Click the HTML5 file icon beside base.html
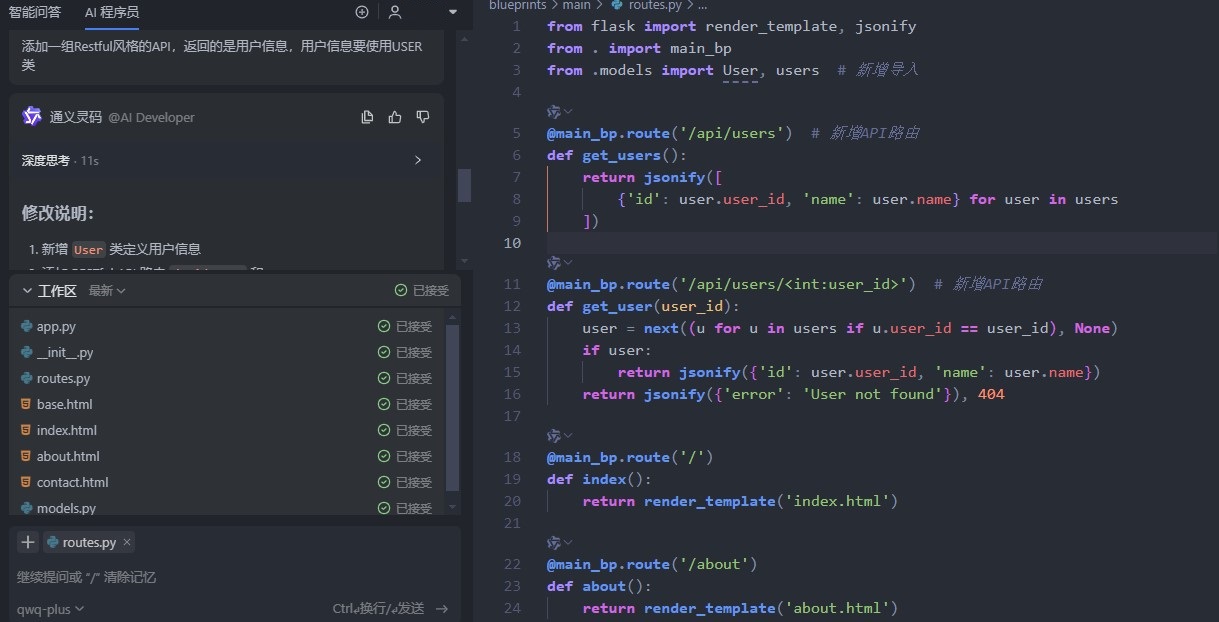Viewport: 1219px width, 622px height. [26, 404]
